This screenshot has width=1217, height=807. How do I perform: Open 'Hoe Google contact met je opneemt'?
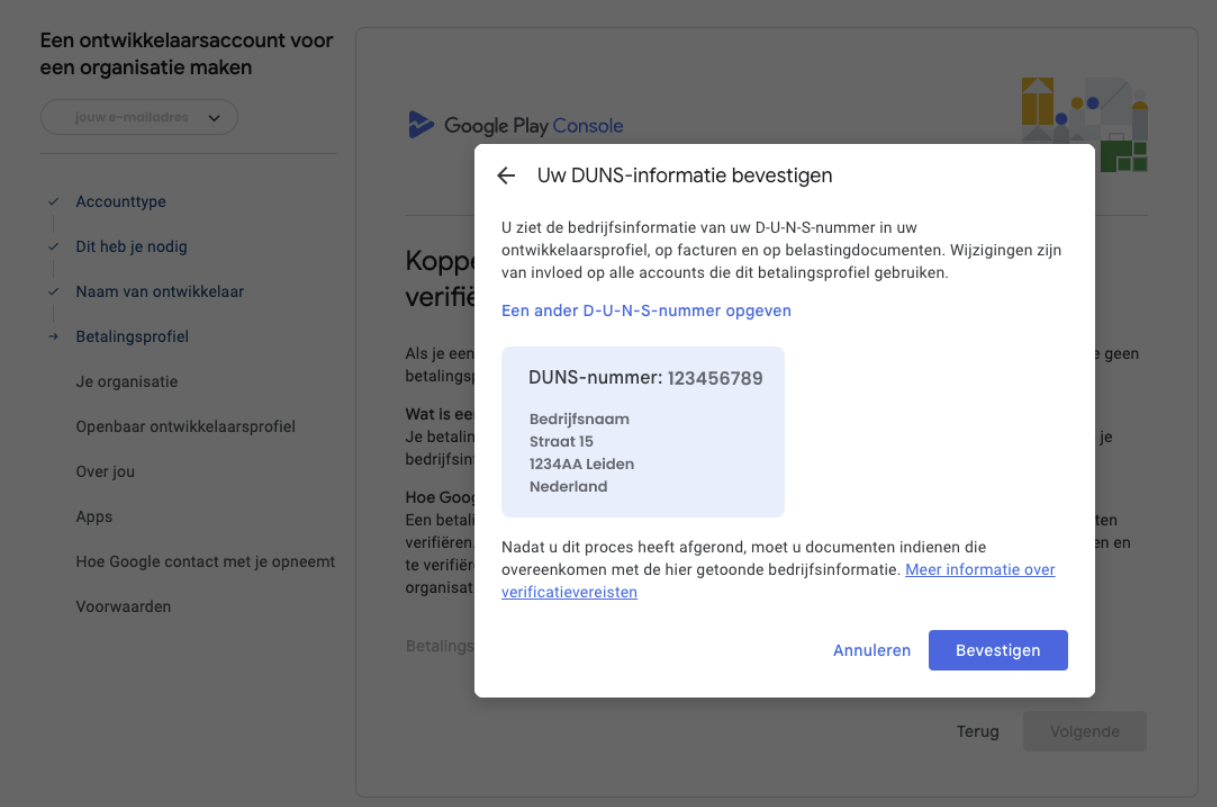[x=205, y=562]
